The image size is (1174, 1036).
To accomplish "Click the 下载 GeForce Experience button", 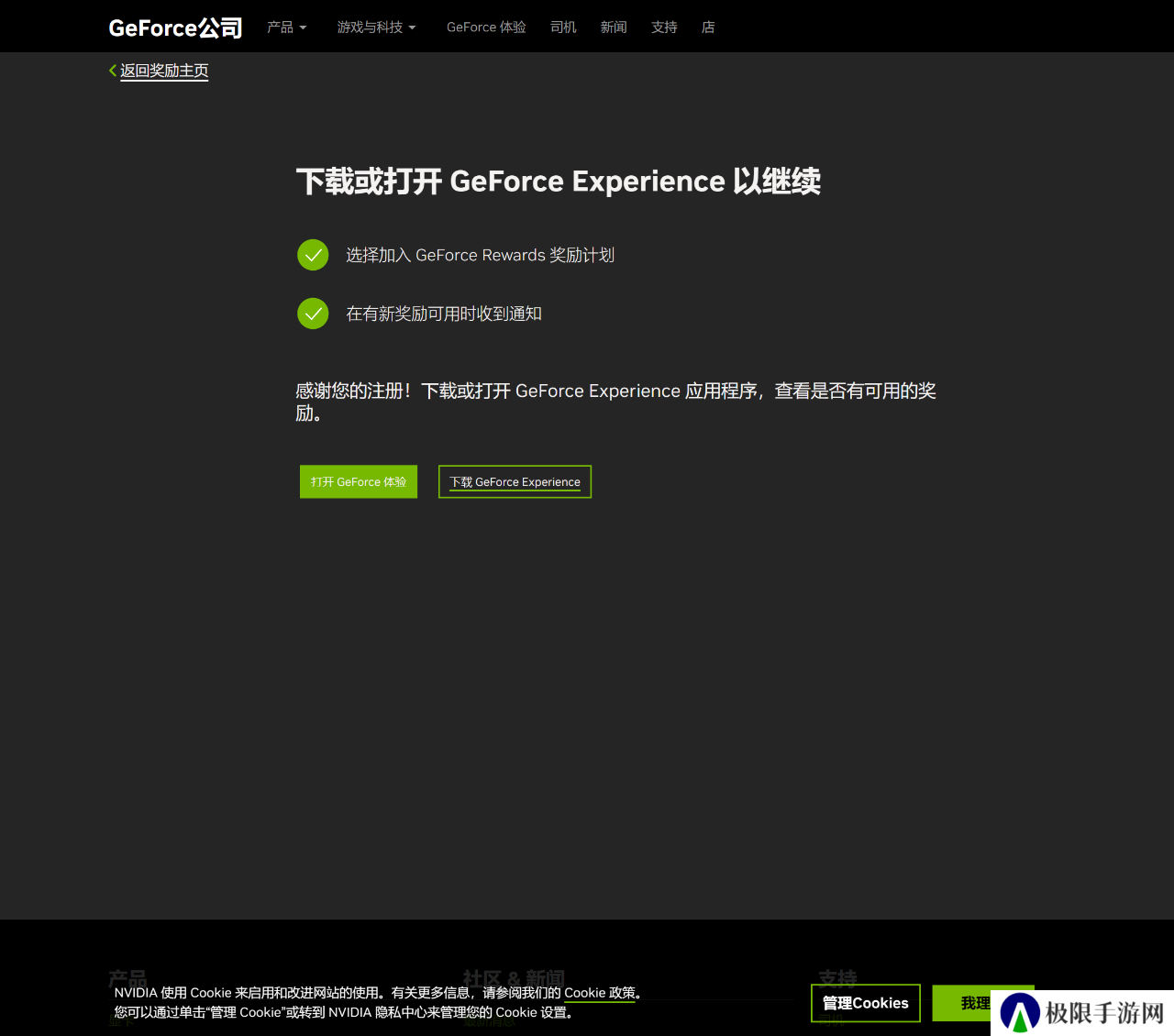I will pos(515,482).
